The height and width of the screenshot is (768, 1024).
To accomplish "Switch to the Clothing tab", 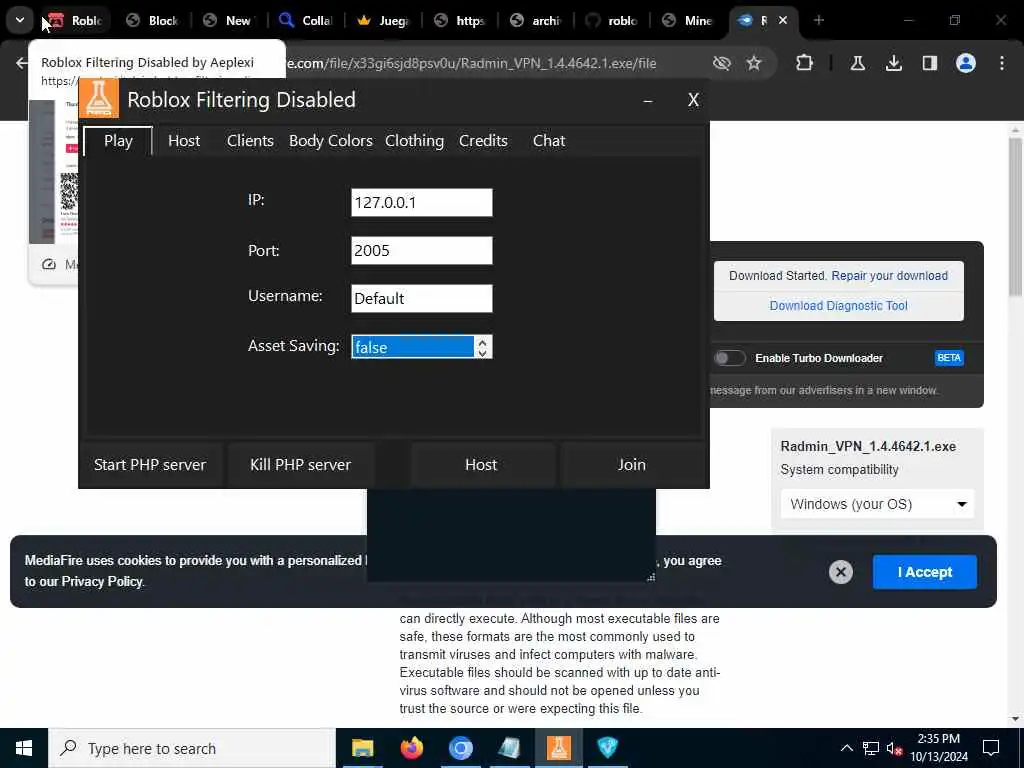I will tap(414, 140).
